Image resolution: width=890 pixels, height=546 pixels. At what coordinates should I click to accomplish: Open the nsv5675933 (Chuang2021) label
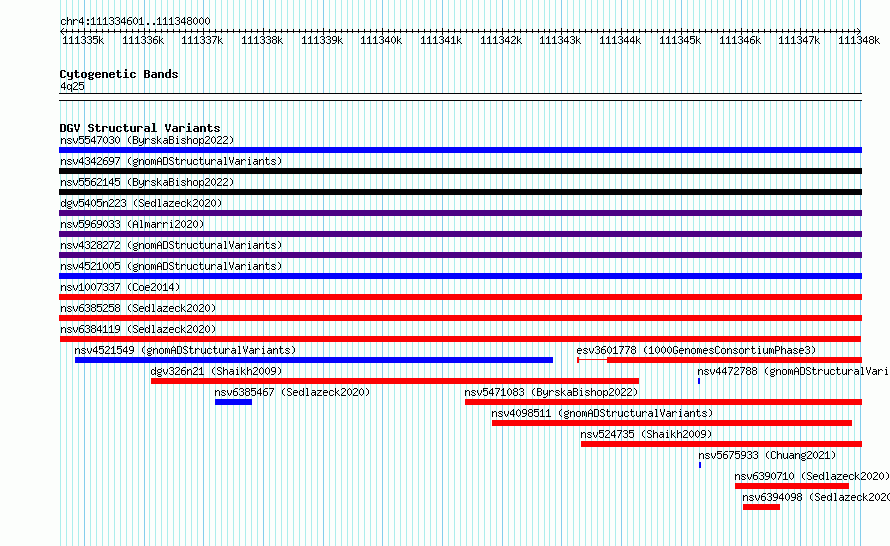tap(767, 455)
